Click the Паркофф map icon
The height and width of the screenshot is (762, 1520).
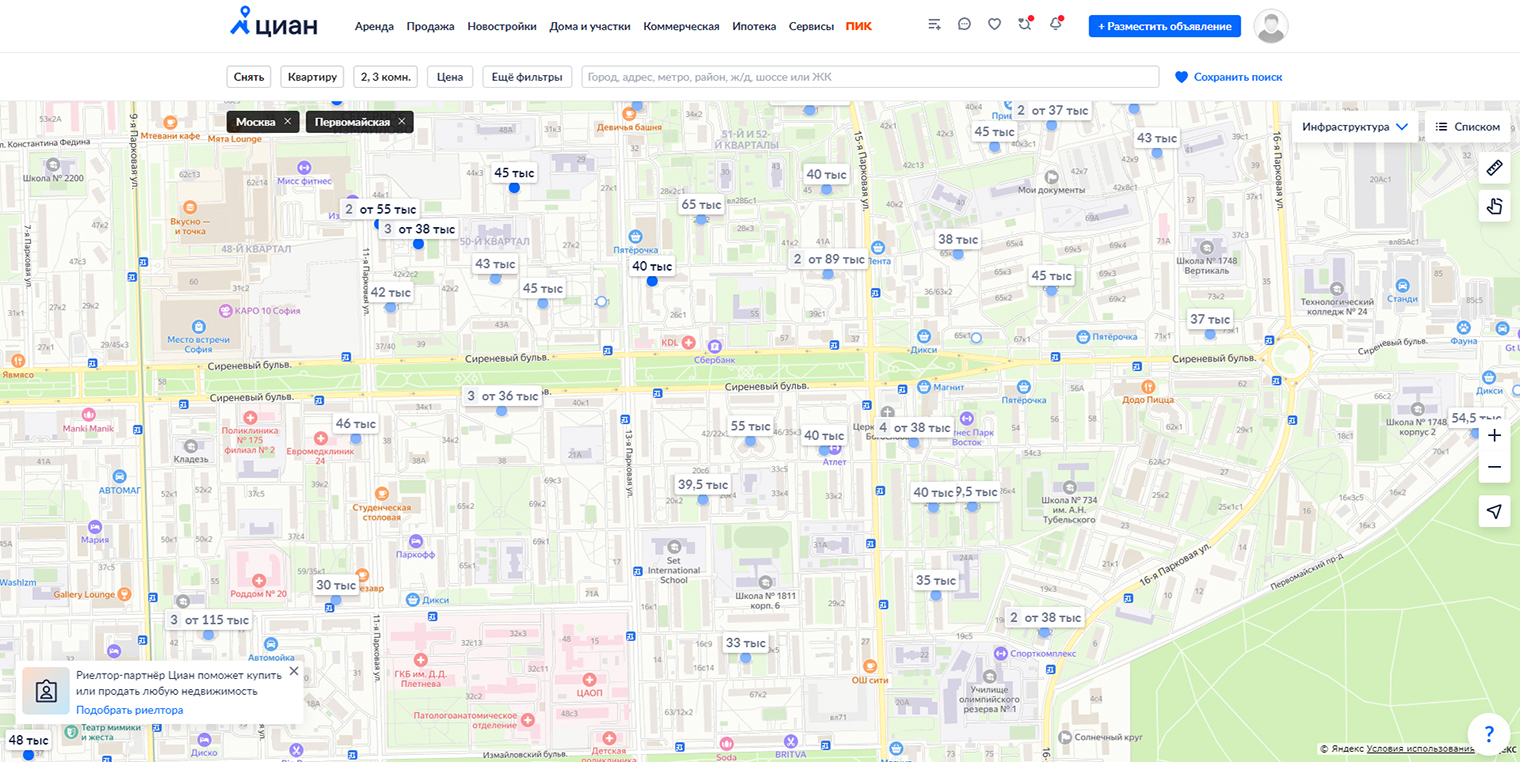[x=415, y=540]
